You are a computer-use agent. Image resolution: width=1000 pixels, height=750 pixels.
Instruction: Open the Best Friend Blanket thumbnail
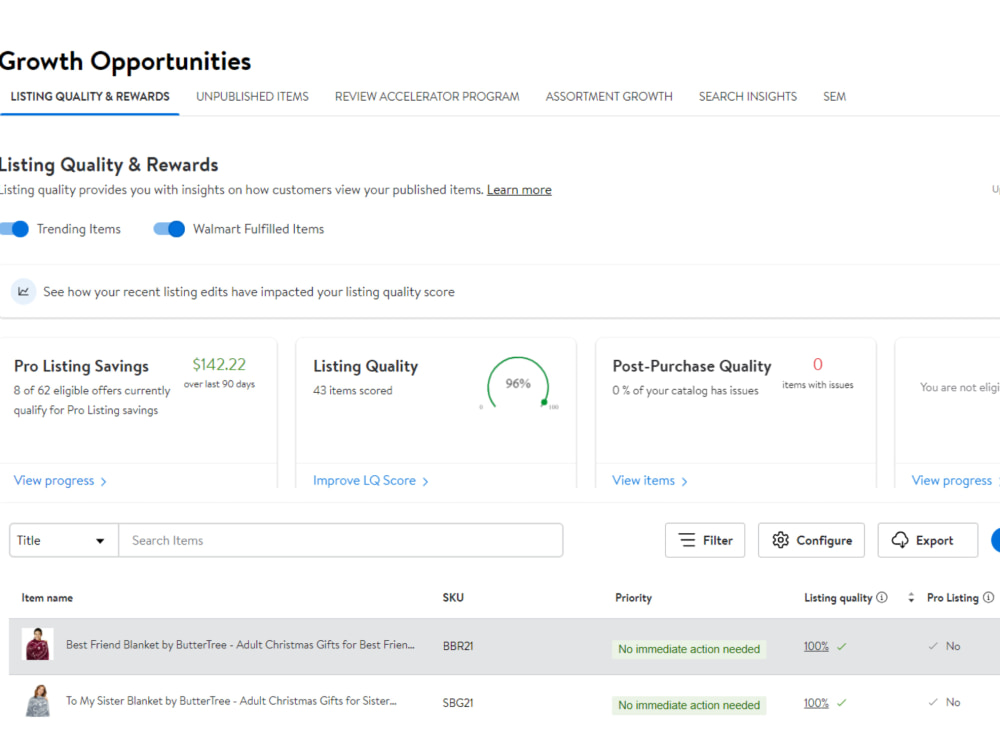click(x=38, y=644)
